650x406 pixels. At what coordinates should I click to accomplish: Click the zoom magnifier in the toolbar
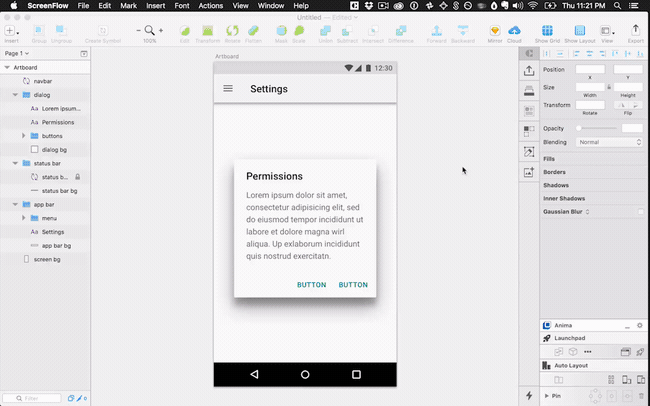coord(149,31)
